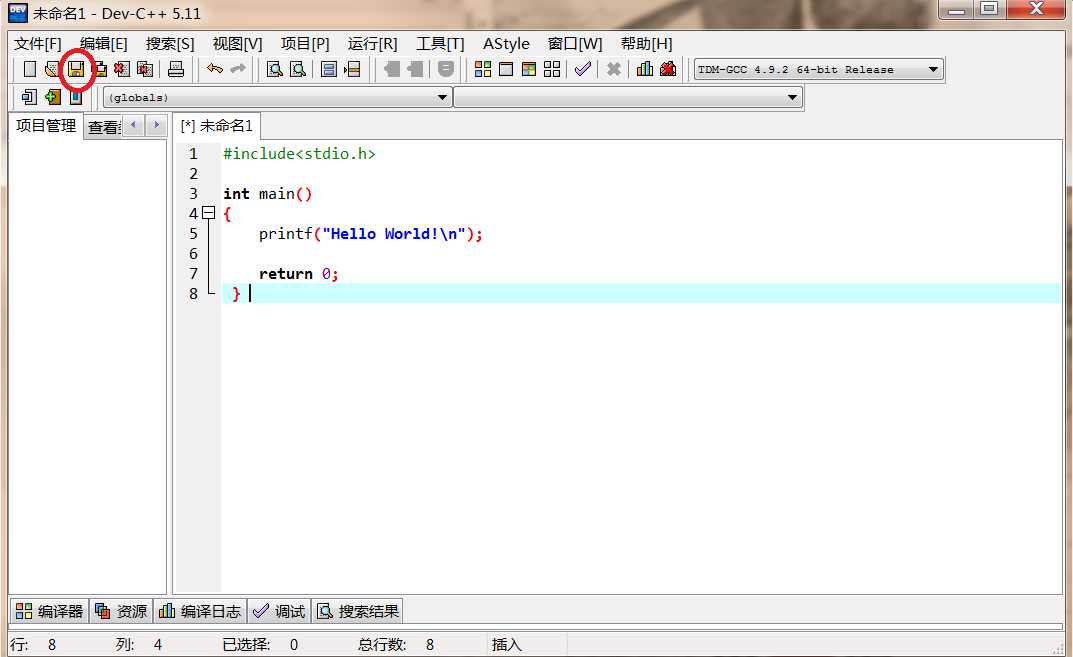Open Go to function tool

pyautogui.click(x=329, y=69)
